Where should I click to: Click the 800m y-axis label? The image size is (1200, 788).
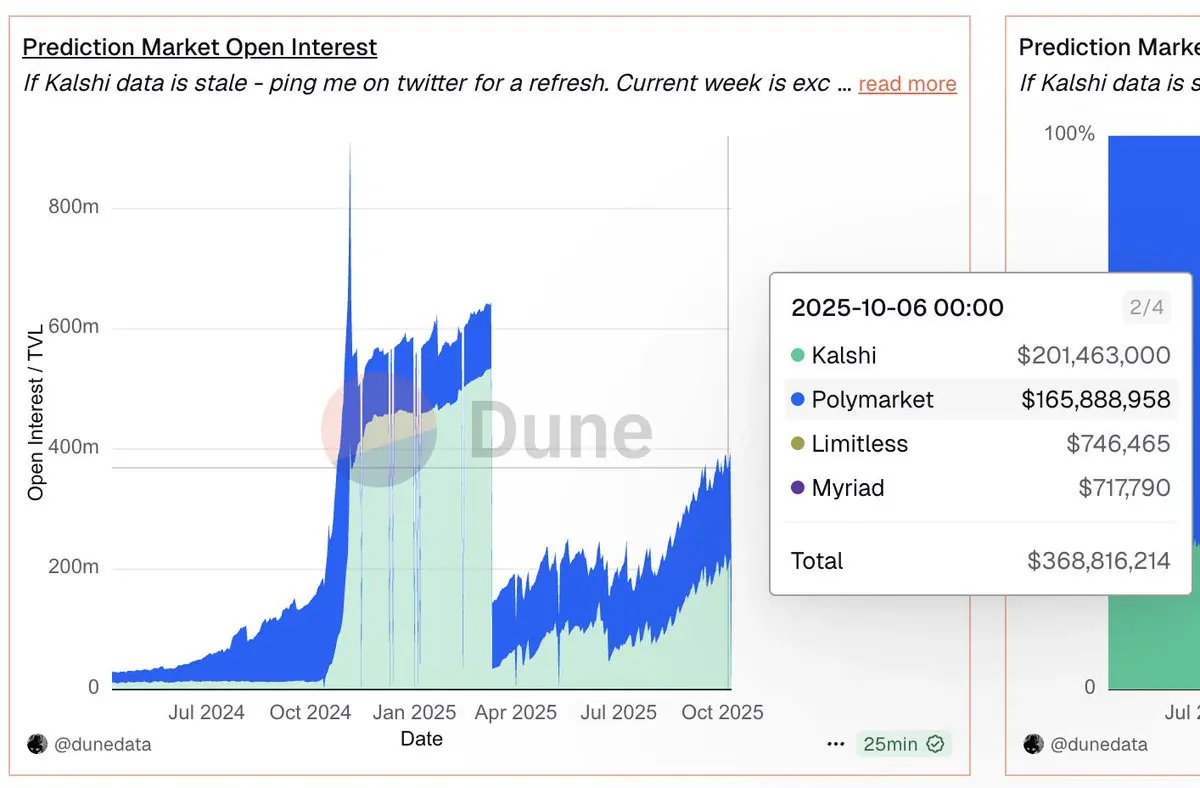click(74, 207)
